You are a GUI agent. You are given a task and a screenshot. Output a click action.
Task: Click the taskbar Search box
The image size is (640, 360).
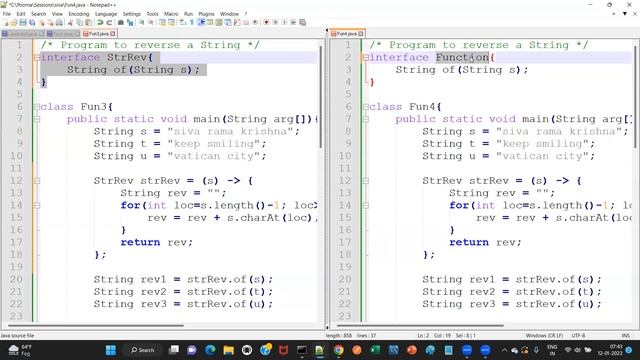[x=142, y=350]
